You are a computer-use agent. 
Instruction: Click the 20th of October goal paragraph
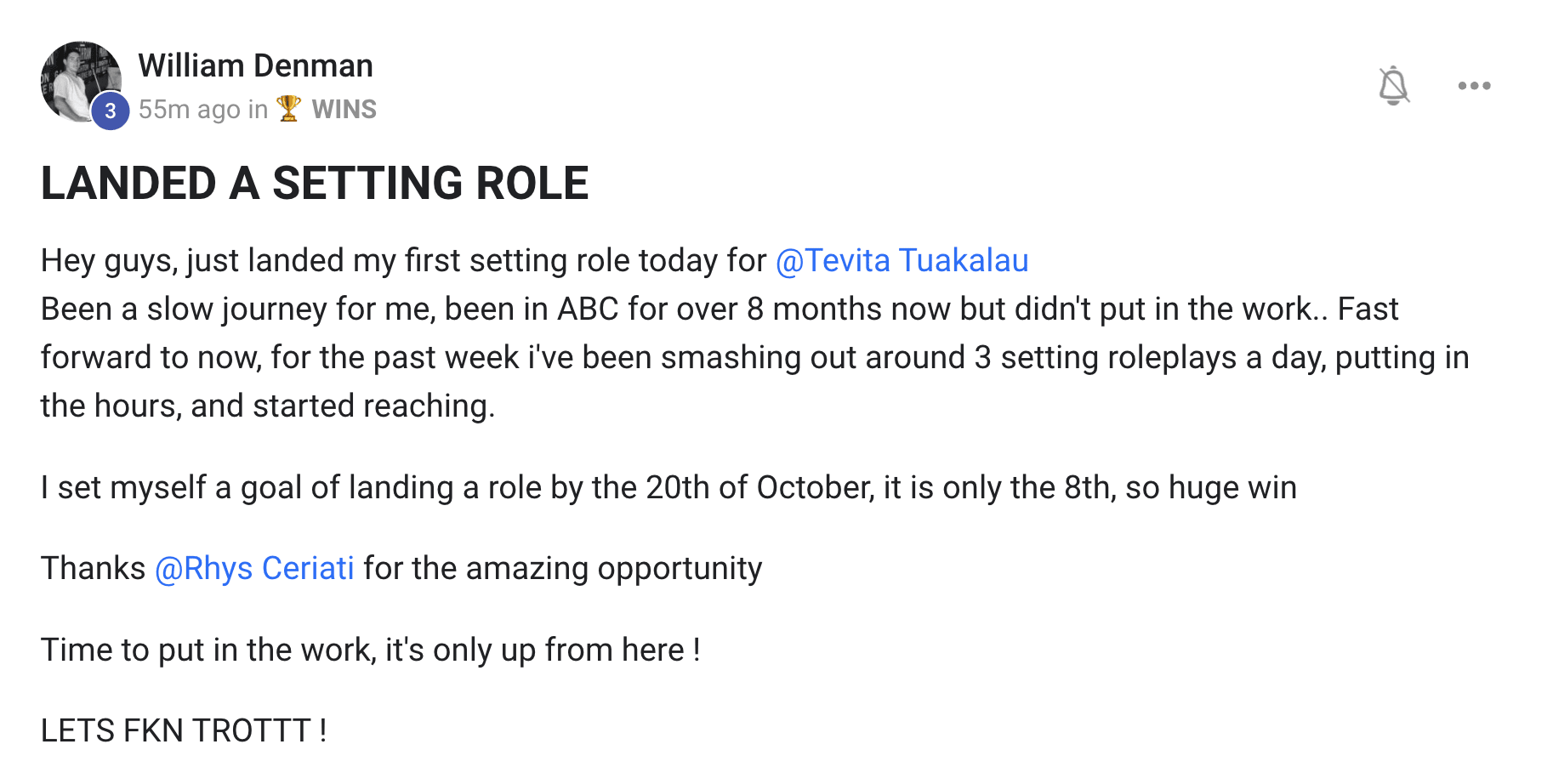pyautogui.click(x=668, y=487)
